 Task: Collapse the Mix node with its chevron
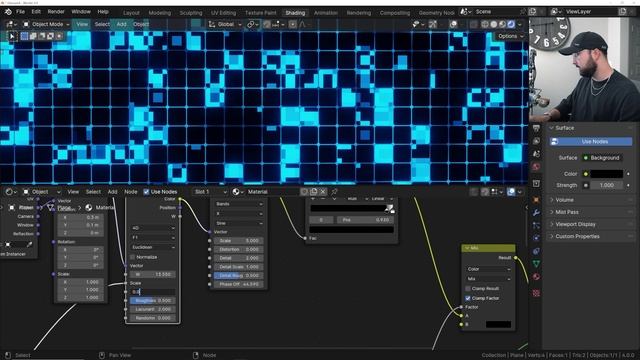point(467,248)
